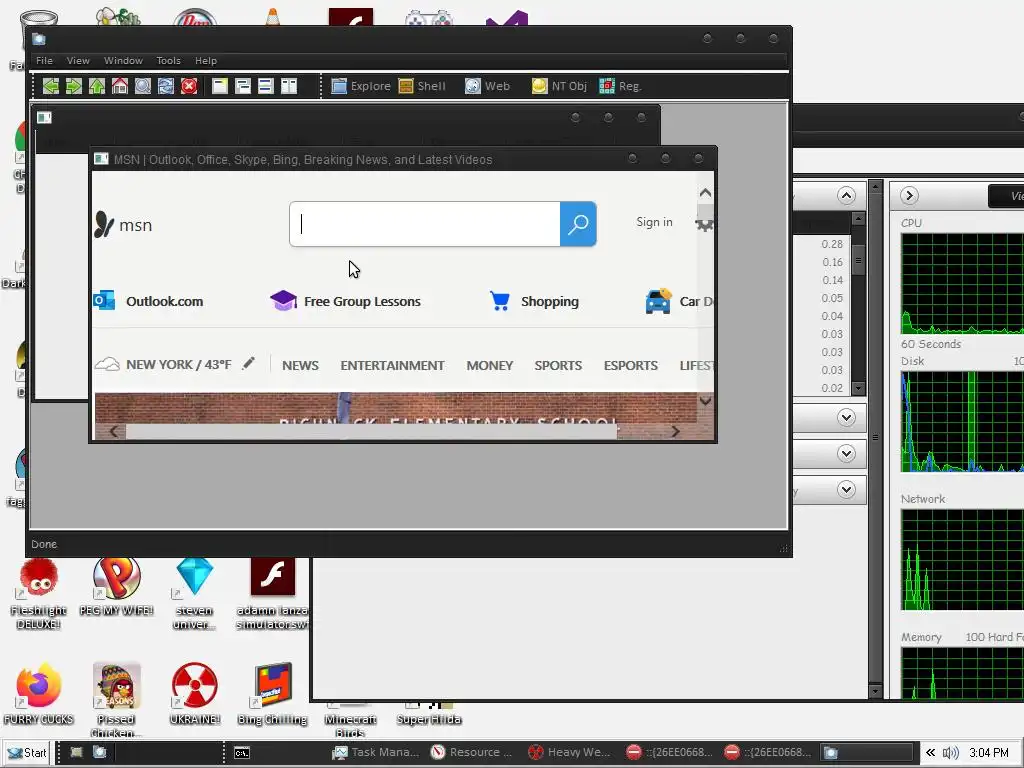
Task: Open the UKRAINE! desktop shortcut
Action: (195, 695)
